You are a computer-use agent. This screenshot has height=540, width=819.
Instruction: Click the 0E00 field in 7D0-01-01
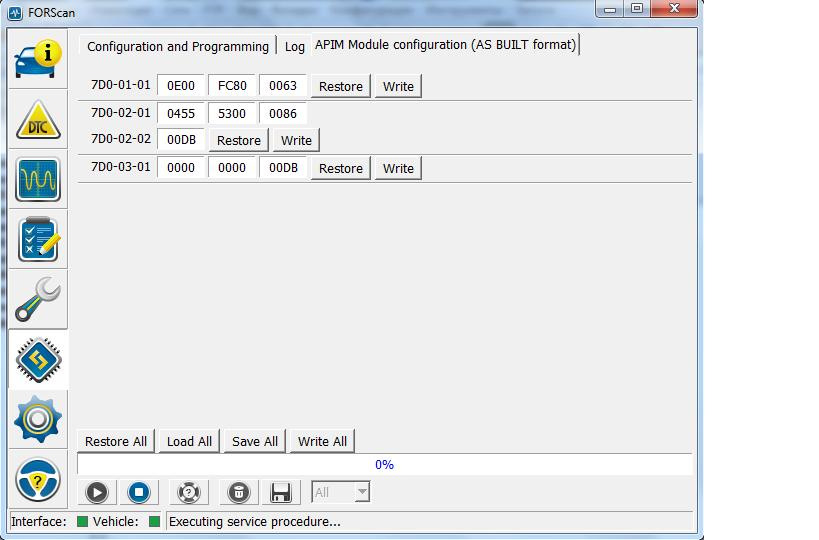coord(181,86)
